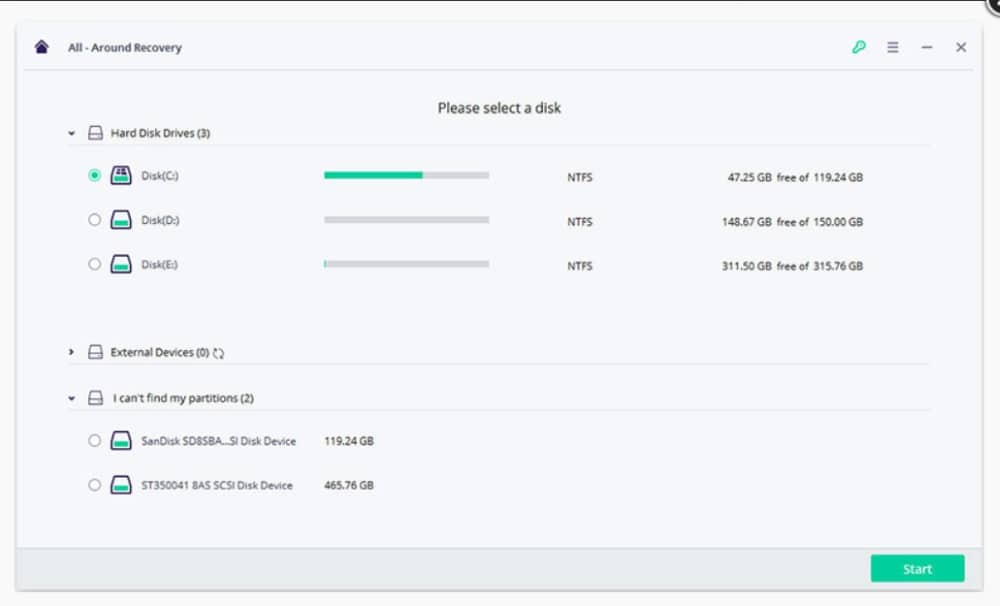Click the Disk(E:) drive icon

[121, 265]
